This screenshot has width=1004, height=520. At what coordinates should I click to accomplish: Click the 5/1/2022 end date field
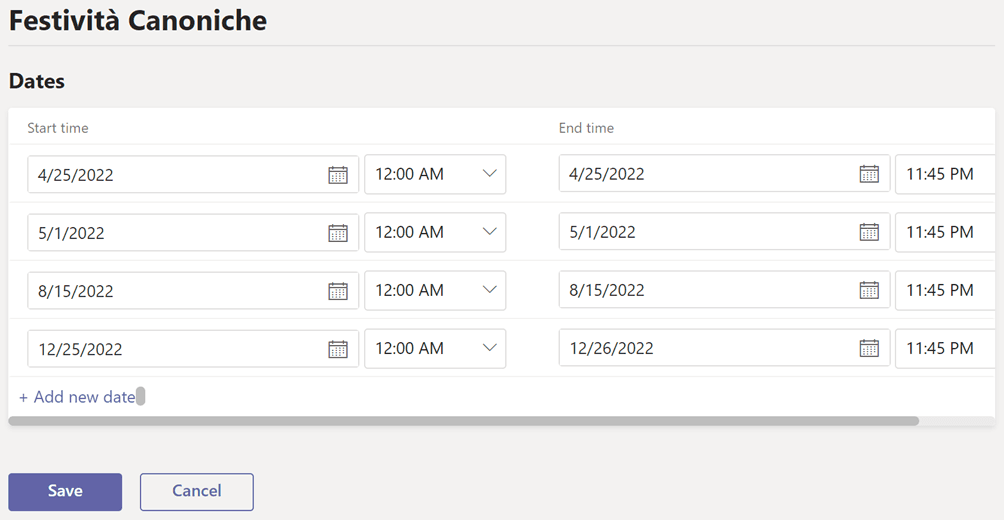(724, 232)
